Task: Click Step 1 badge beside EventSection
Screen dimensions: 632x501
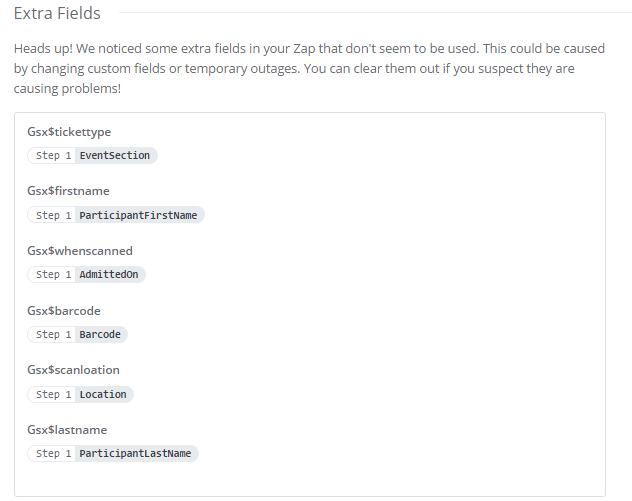Action: coord(53,156)
